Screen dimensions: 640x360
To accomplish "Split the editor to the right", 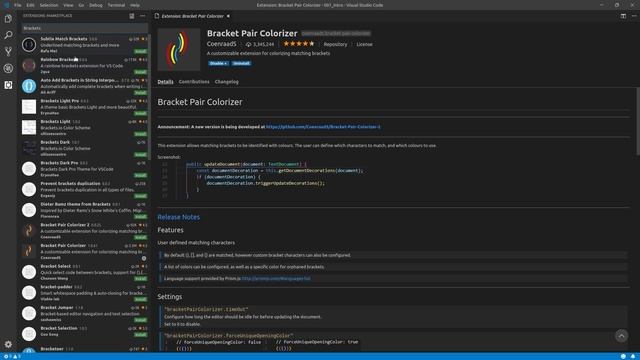I will (623, 16).
